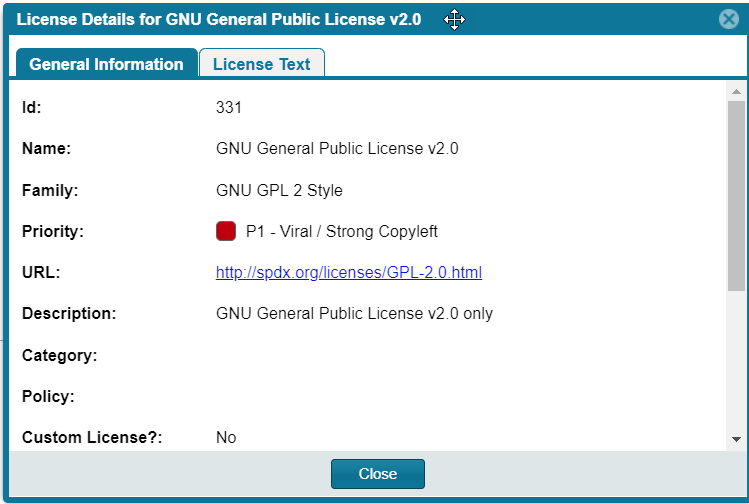Click the red P1 priority color swatch

(226, 231)
